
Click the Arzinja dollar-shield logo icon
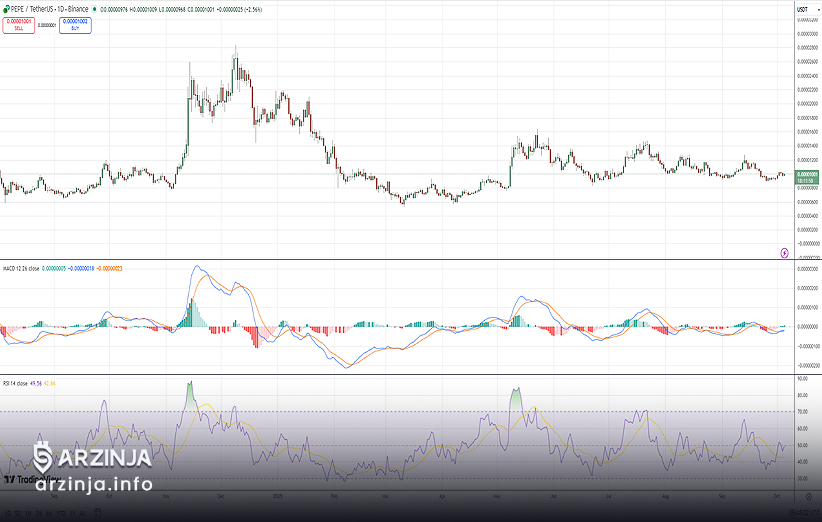[x=42, y=457]
